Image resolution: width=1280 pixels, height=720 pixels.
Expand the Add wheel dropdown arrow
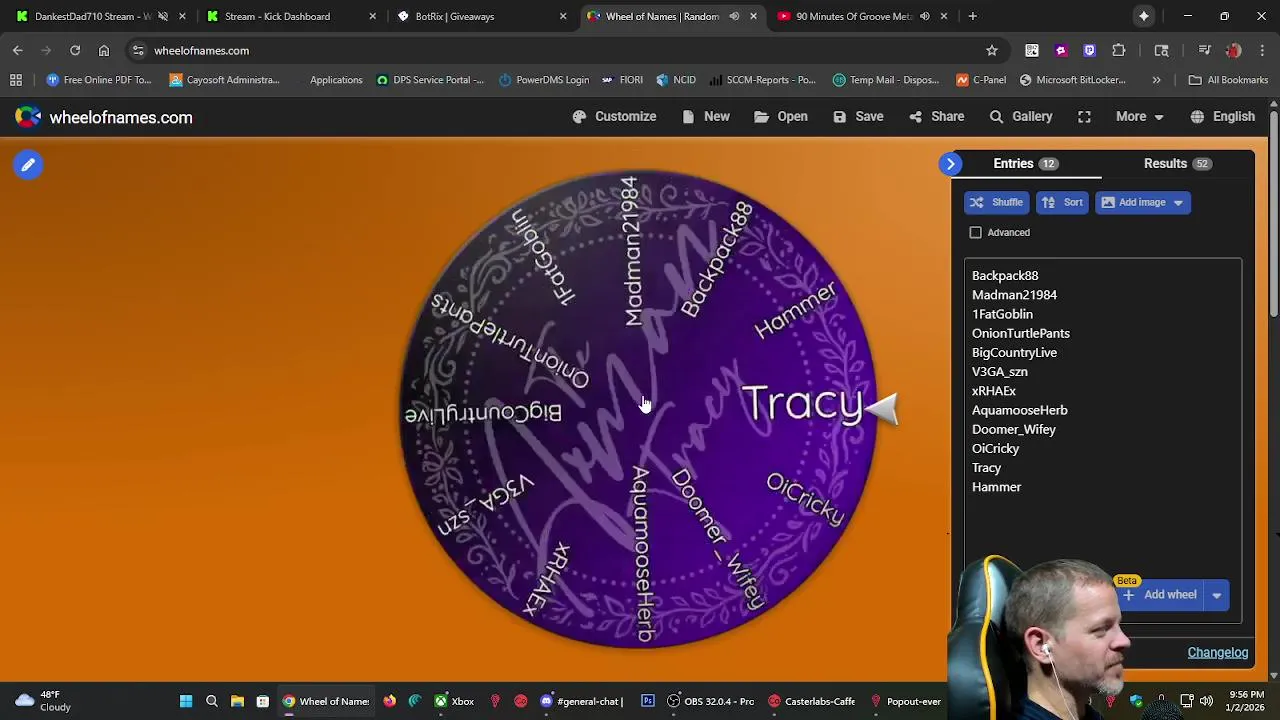tap(1217, 595)
